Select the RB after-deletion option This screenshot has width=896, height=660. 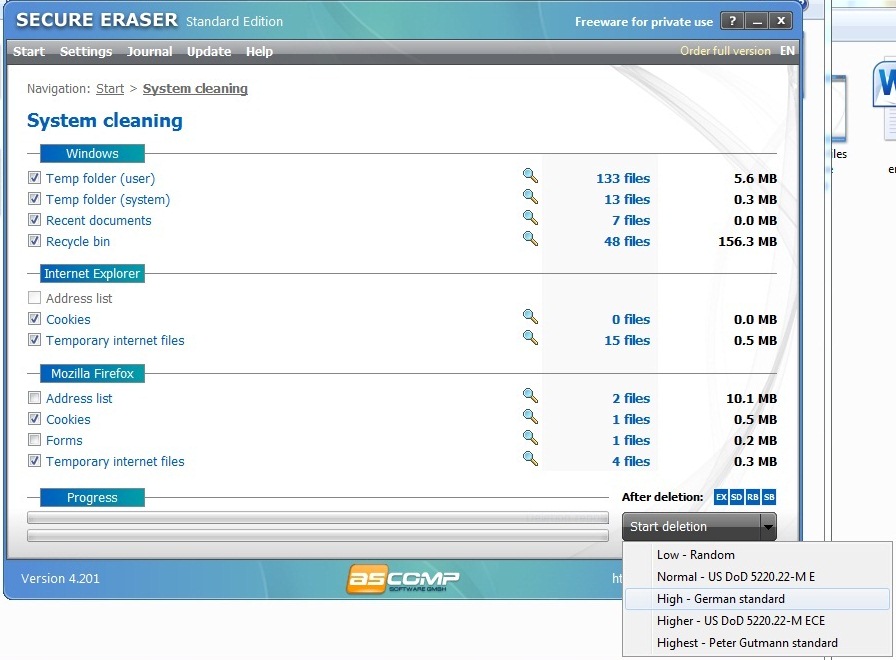pyautogui.click(x=753, y=497)
